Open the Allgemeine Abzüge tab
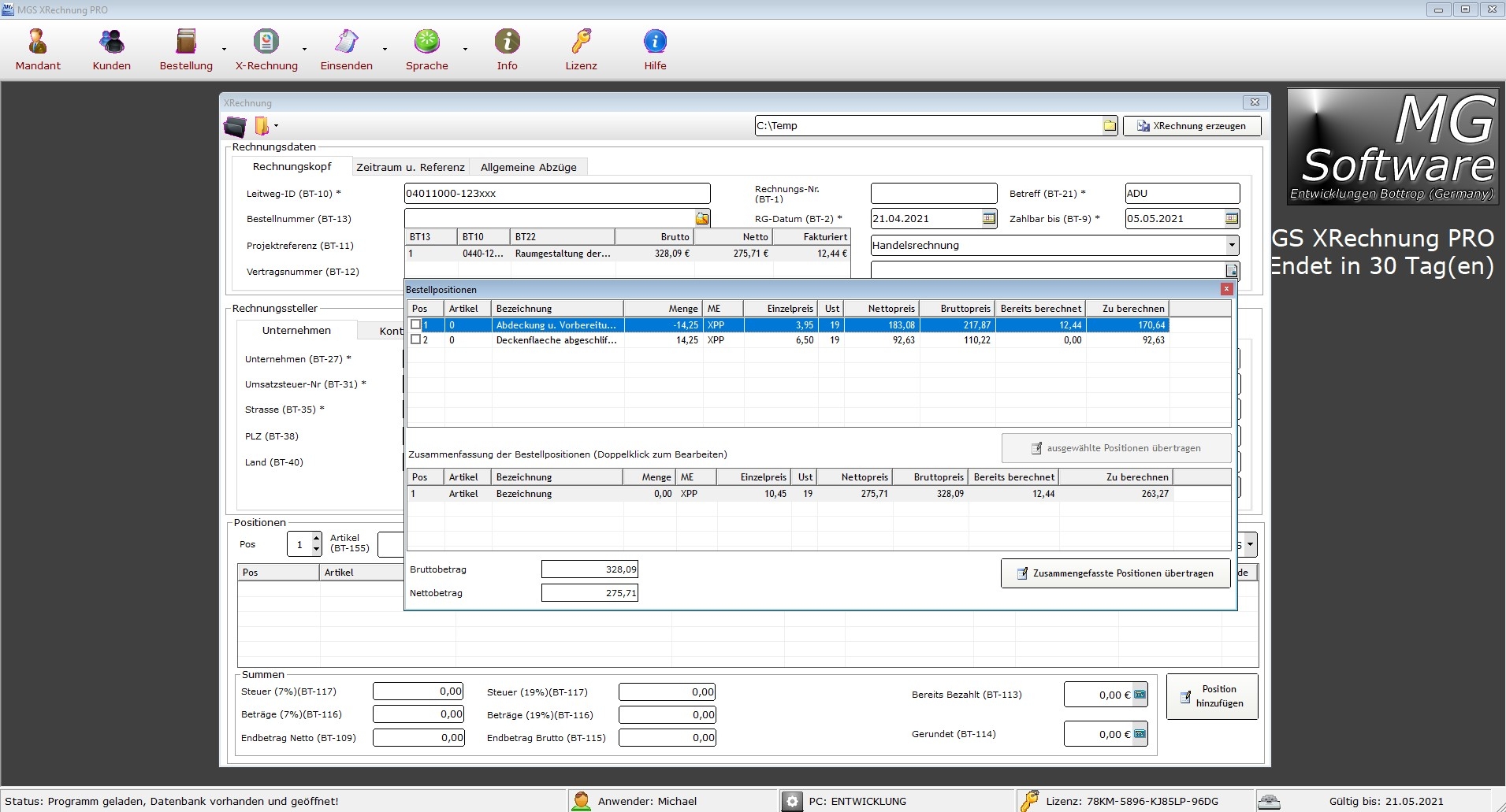 pyautogui.click(x=528, y=167)
